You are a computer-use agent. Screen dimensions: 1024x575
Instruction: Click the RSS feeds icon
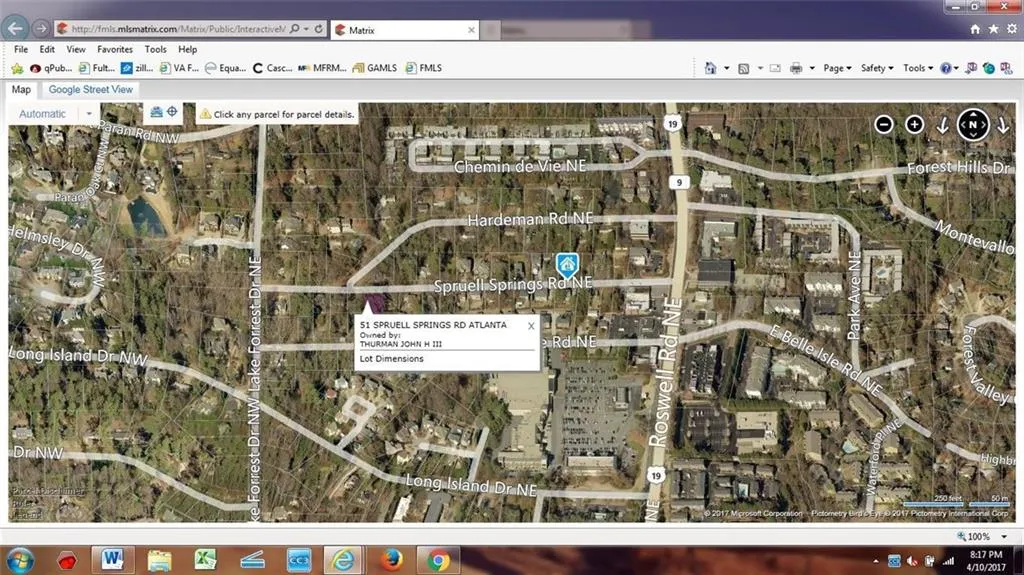[x=743, y=68]
